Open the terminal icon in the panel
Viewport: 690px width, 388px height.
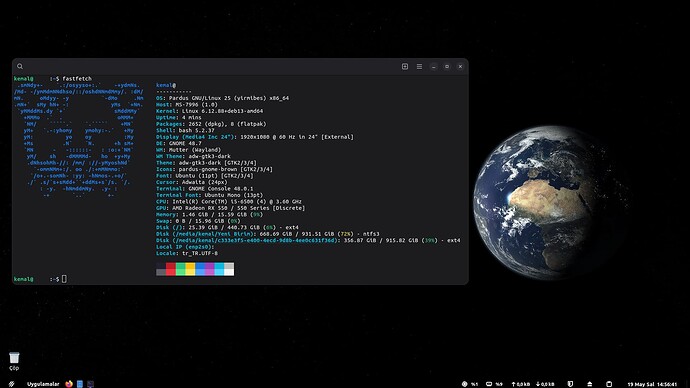(x=90, y=384)
